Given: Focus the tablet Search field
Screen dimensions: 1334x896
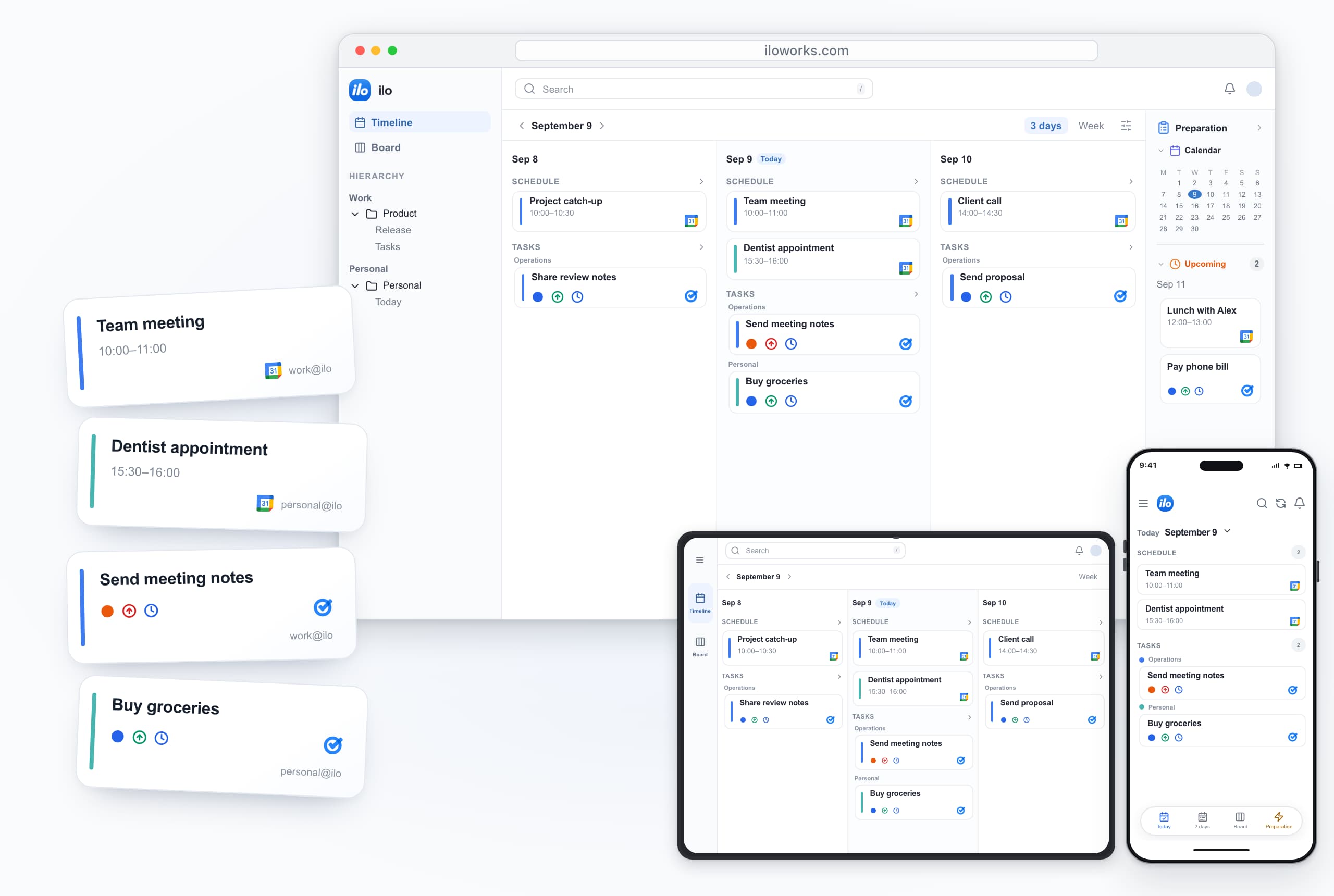Looking at the screenshot, I should click(815, 551).
